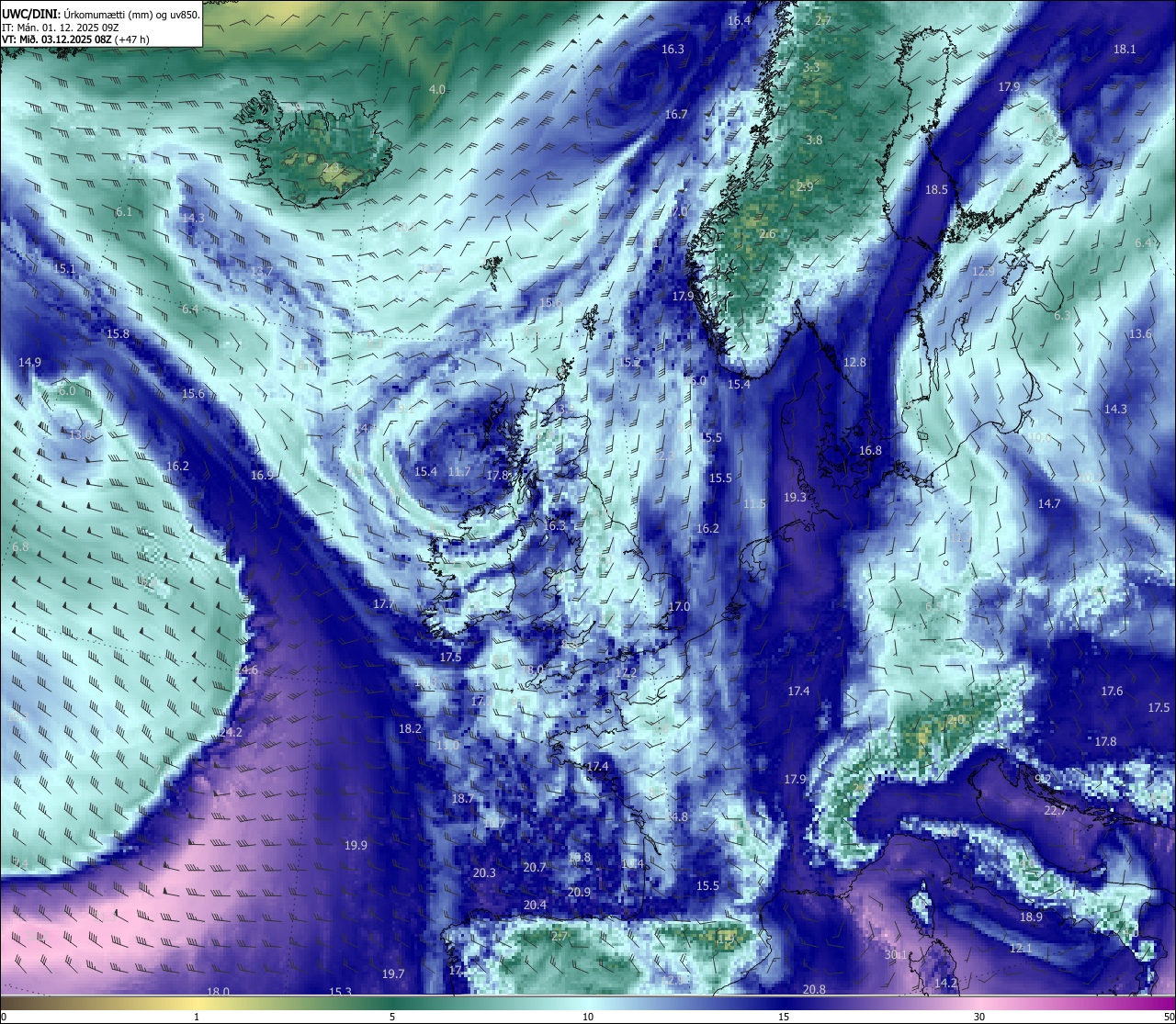1176x1024 pixels.
Task: Click the color scale at the 5 mark
Action: click(392, 1002)
